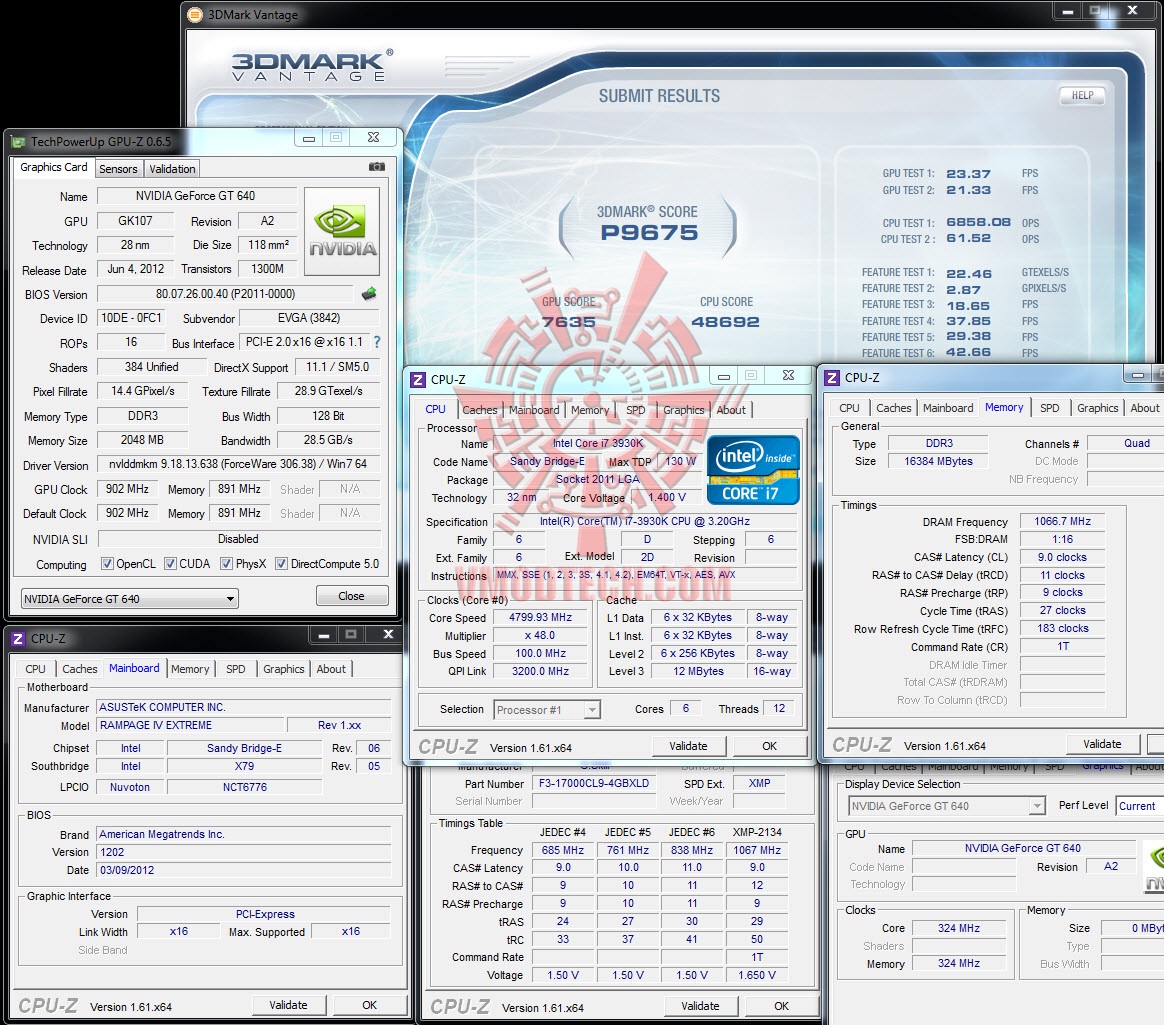Click the Z icon of CPU-Z CPU window
The height and width of the screenshot is (1025, 1164).
418,379
